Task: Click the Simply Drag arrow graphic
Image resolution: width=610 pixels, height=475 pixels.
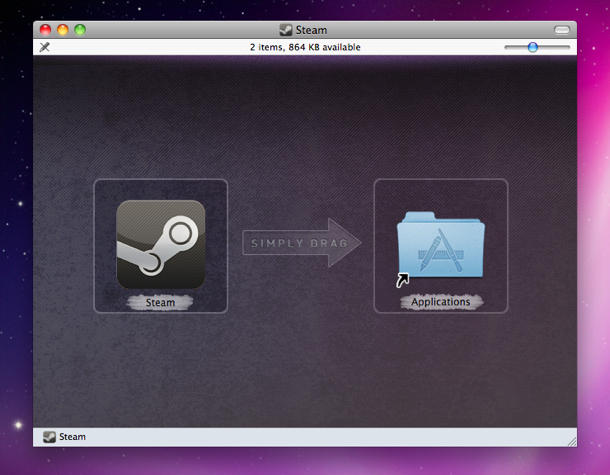Action: [x=301, y=243]
